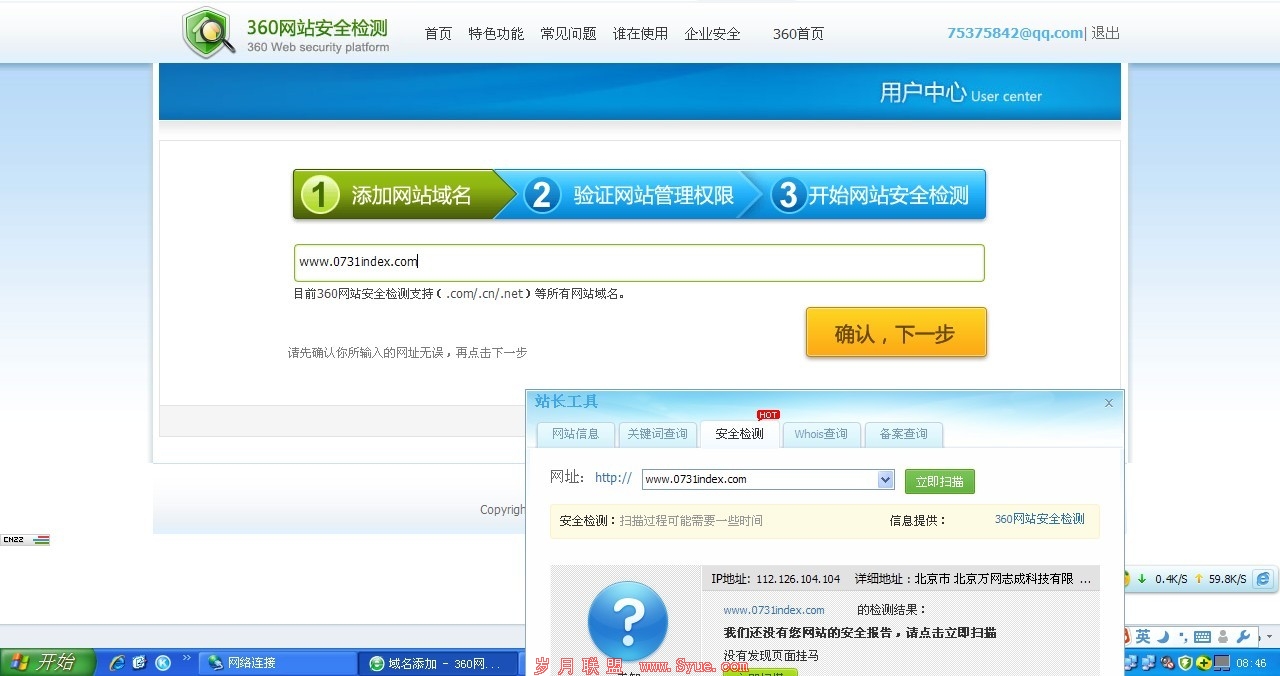Toggle 英 input language indicator
This screenshot has width=1280, height=676.
1141,635
